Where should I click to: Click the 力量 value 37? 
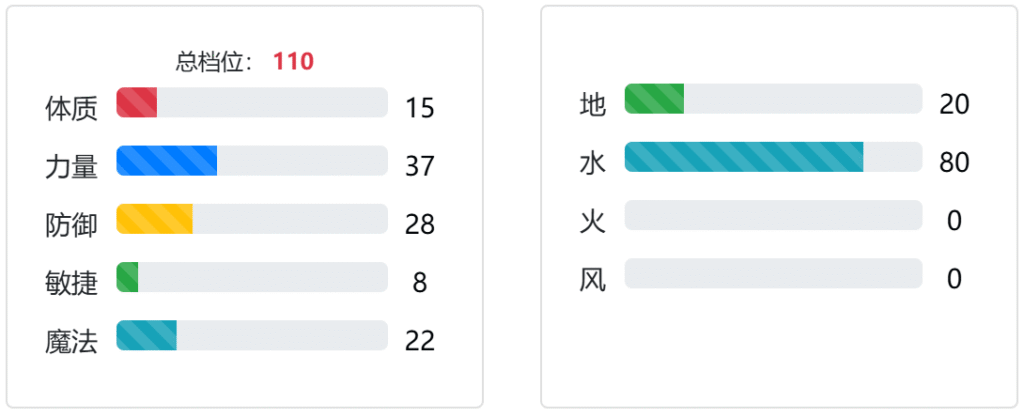[419, 166]
